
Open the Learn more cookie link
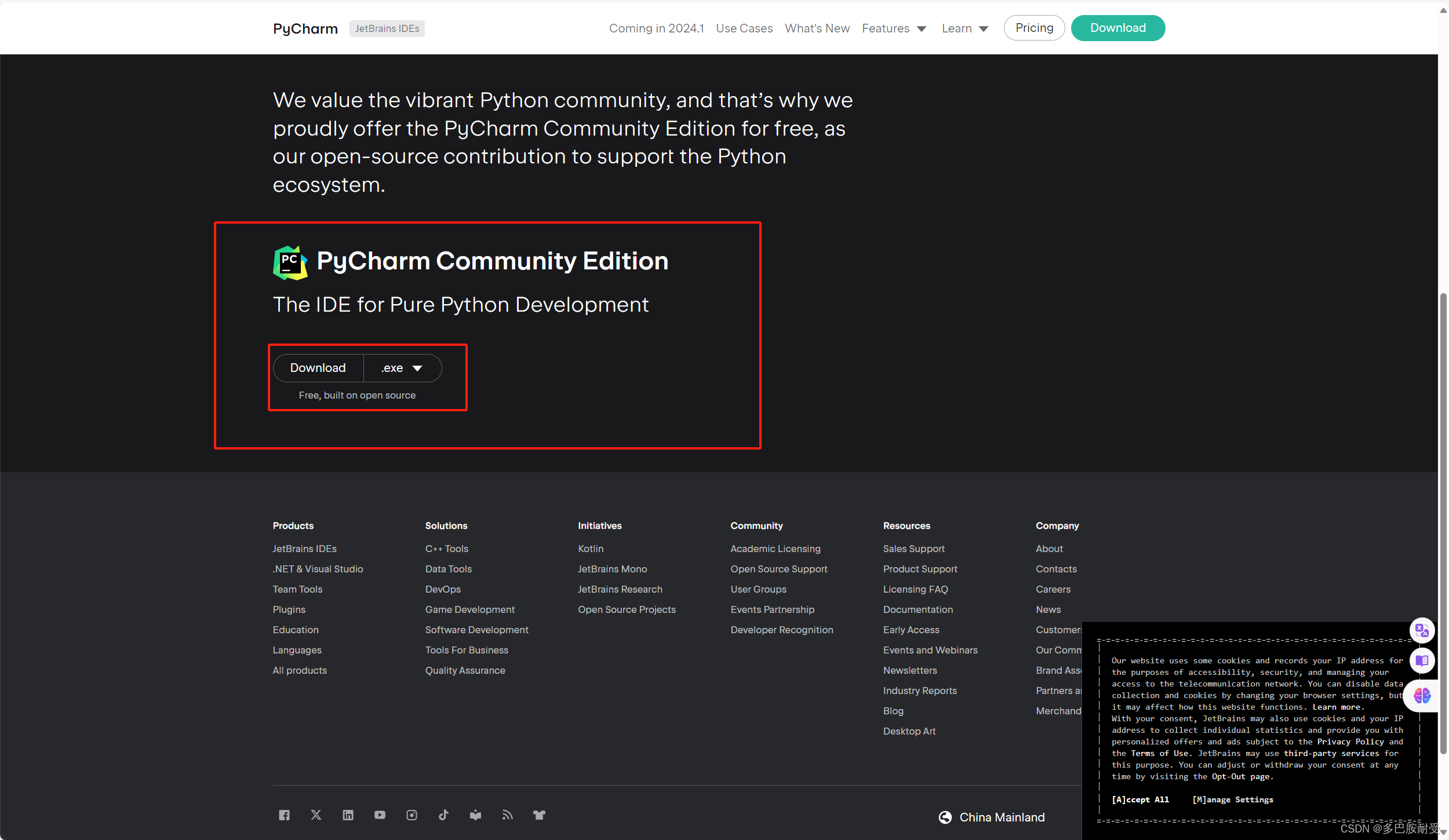(1337, 707)
